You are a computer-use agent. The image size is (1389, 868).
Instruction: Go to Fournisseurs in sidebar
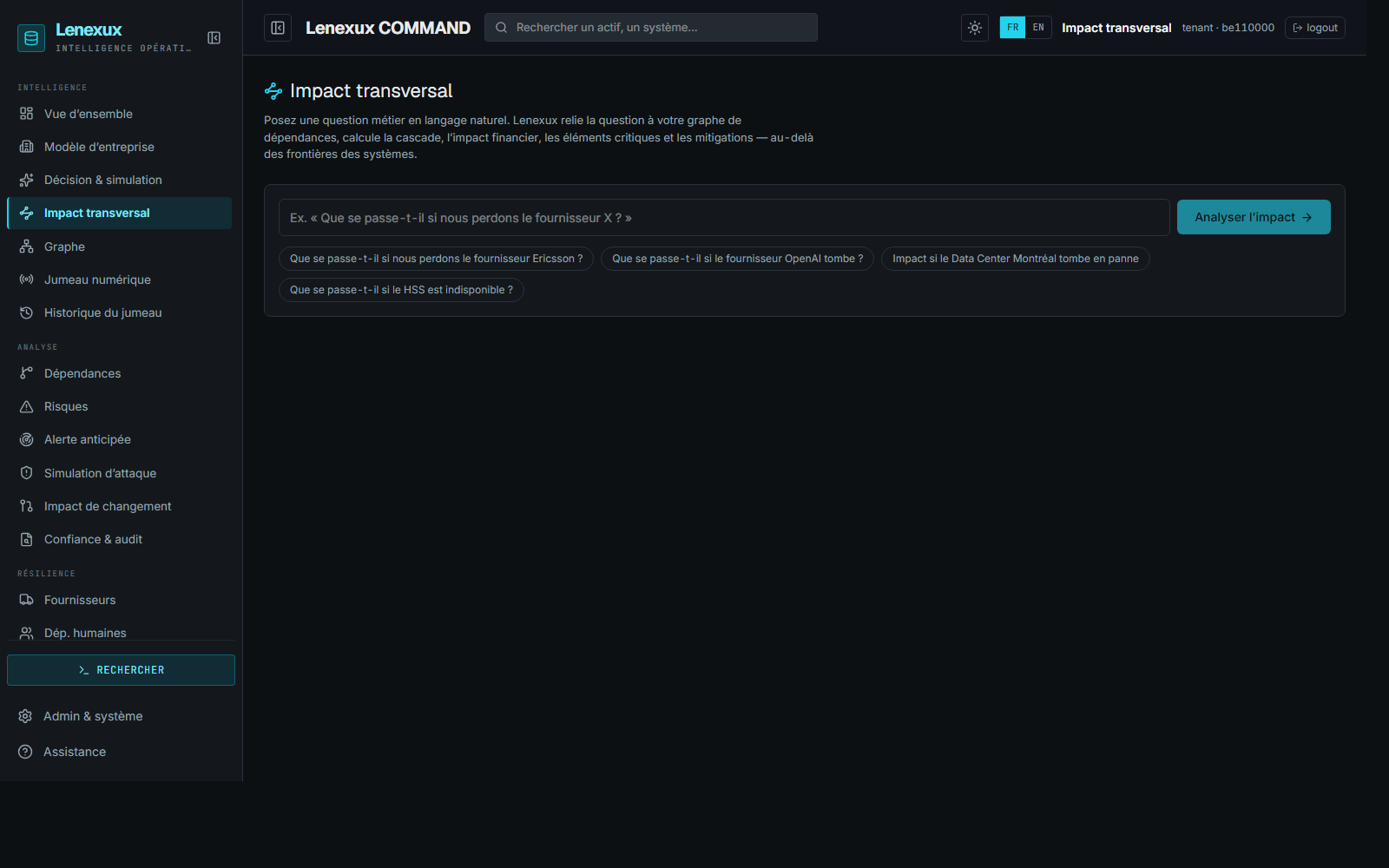coord(120,600)
